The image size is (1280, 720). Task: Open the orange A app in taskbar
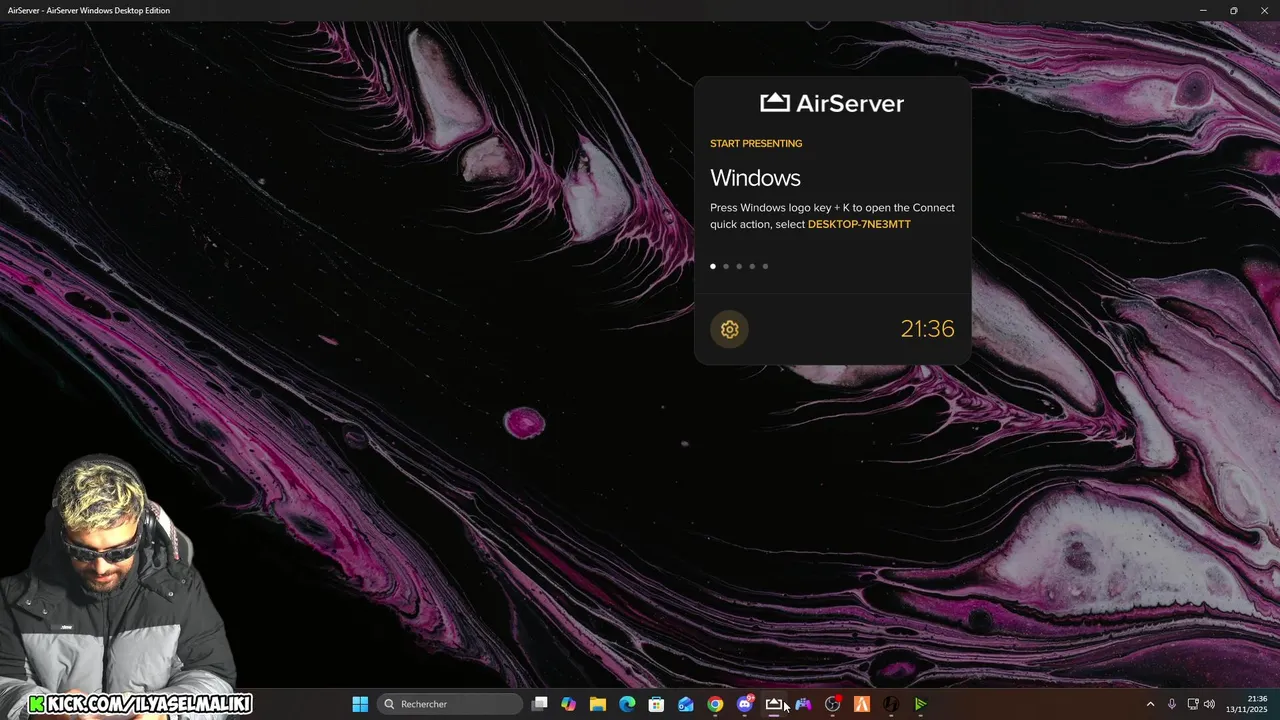click(862, 704)
